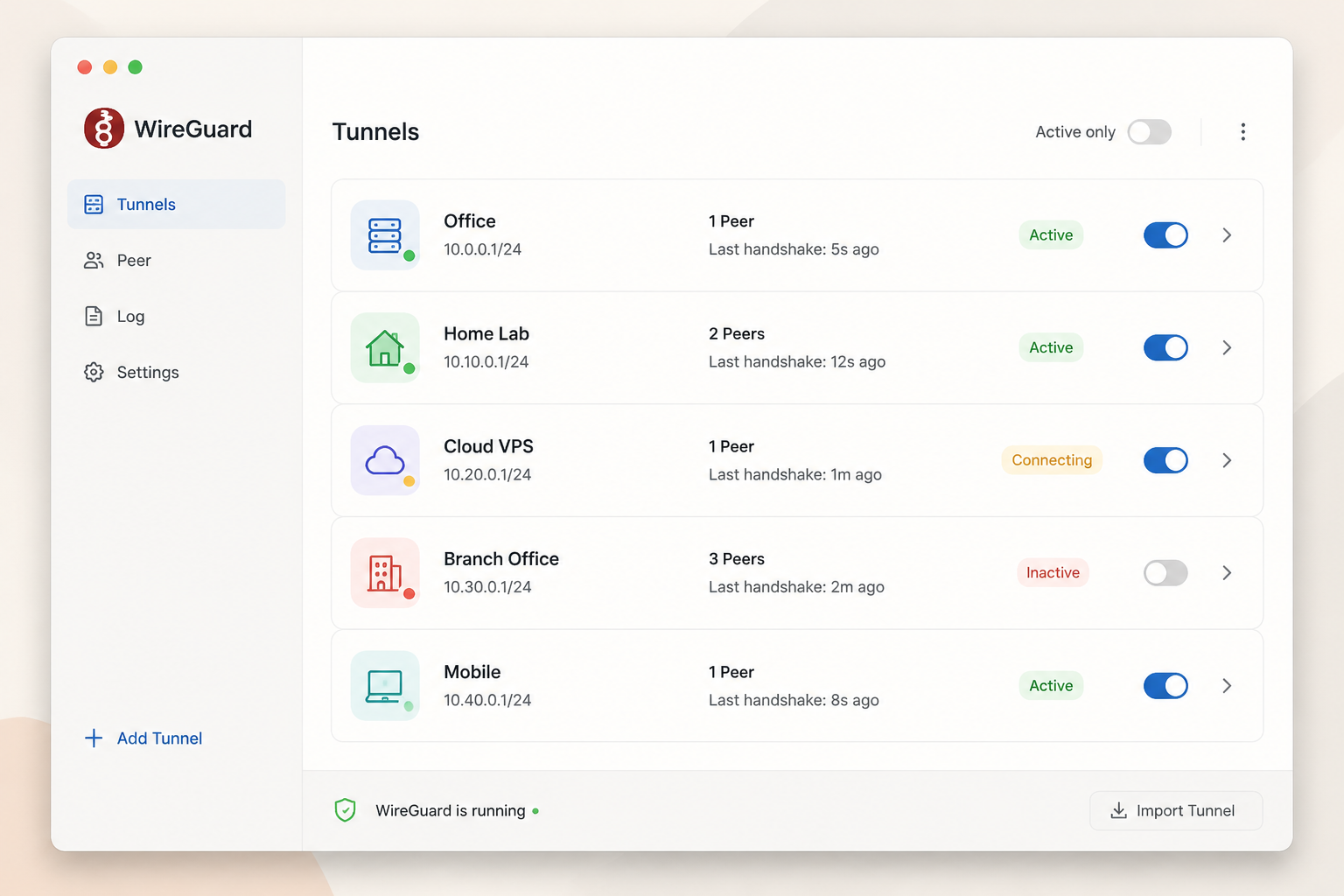
Task: Click the Peer people icon in sidebar
Action: tap(94, 261)
